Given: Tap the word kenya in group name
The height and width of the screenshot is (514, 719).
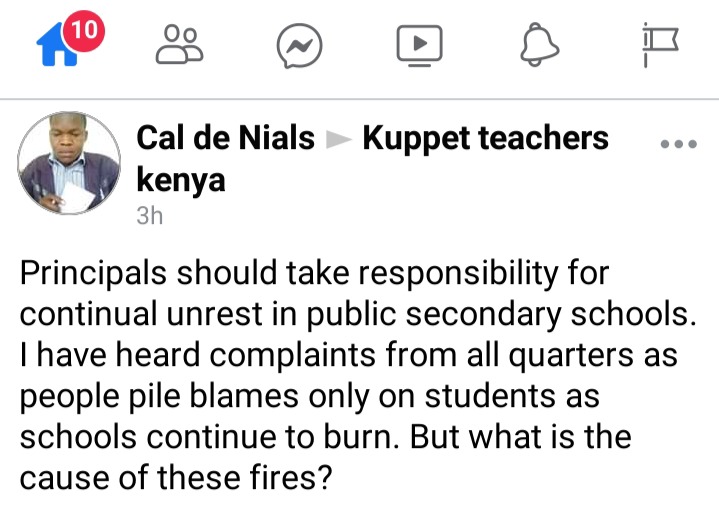Looking at the screenshot, I should 181,180.
